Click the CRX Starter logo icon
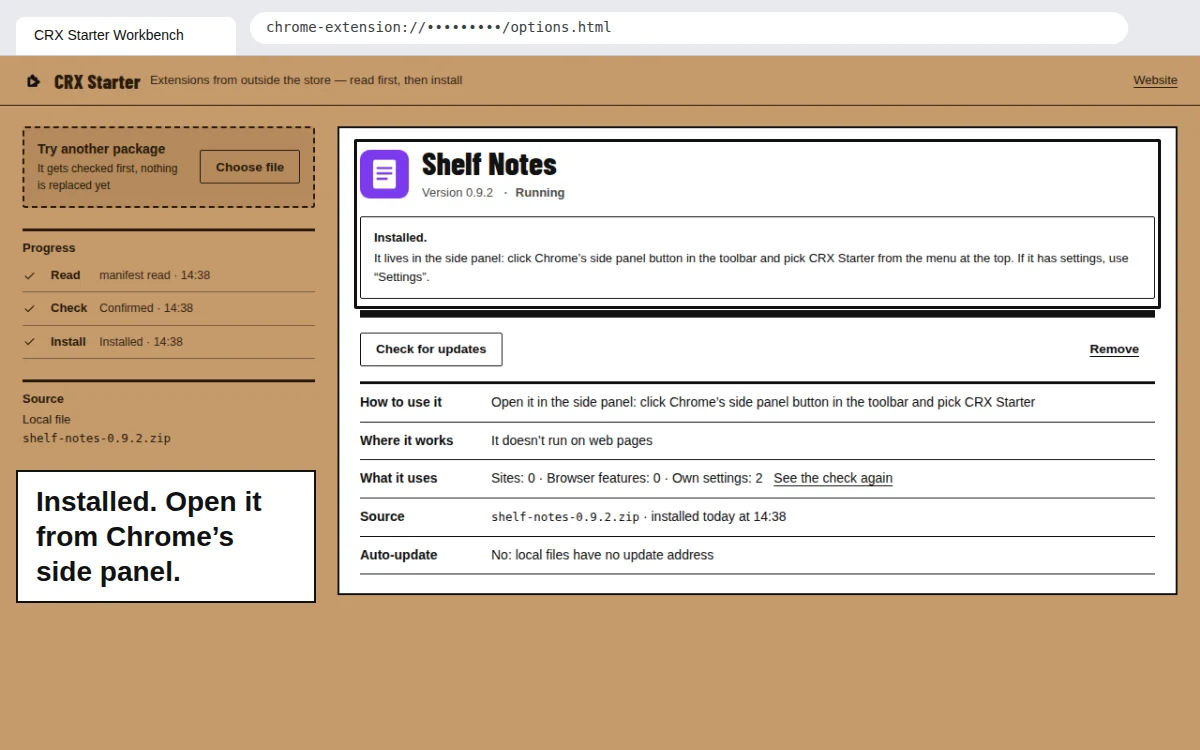 tap(33, 81)
